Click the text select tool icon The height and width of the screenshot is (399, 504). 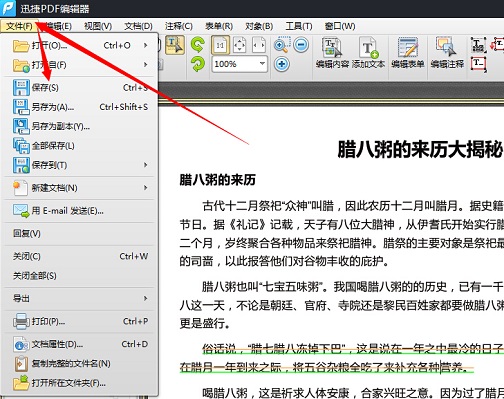click(x=175, y=45)
